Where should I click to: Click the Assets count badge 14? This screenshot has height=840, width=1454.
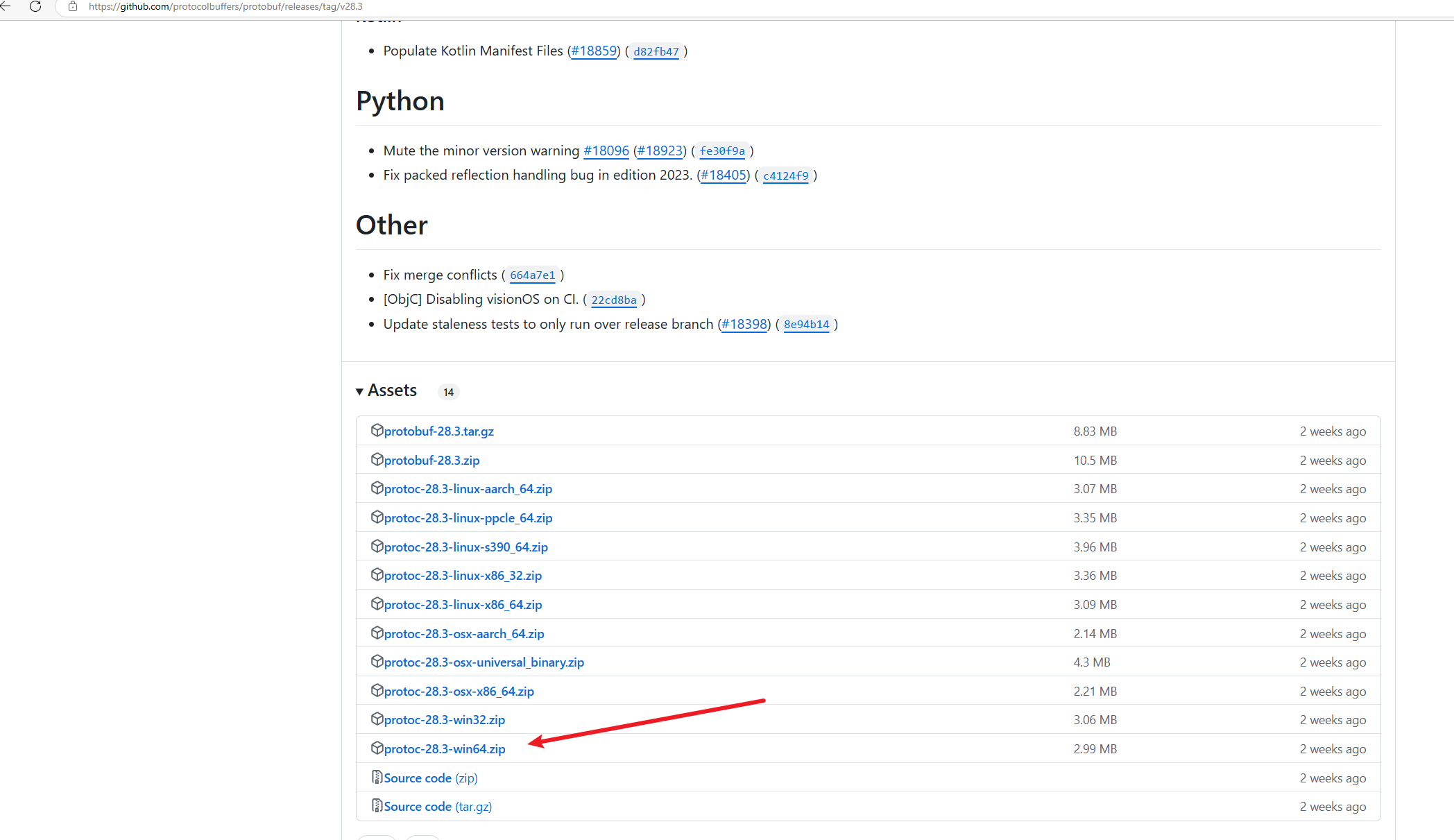449,392
